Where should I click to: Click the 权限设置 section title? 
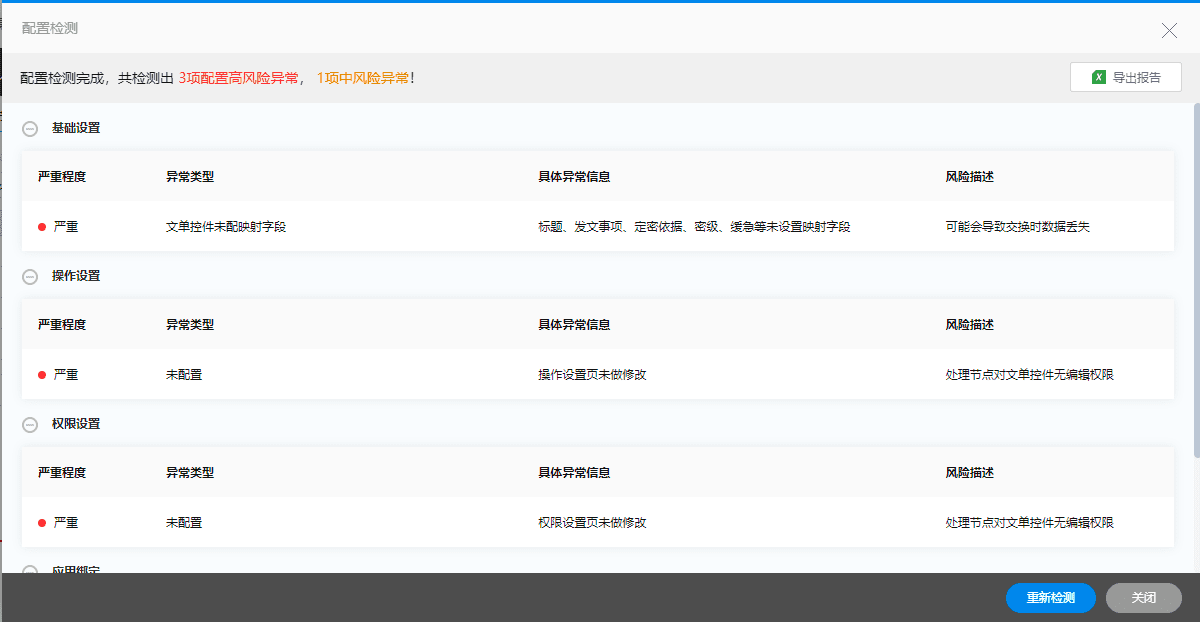[x=76, y=424]
